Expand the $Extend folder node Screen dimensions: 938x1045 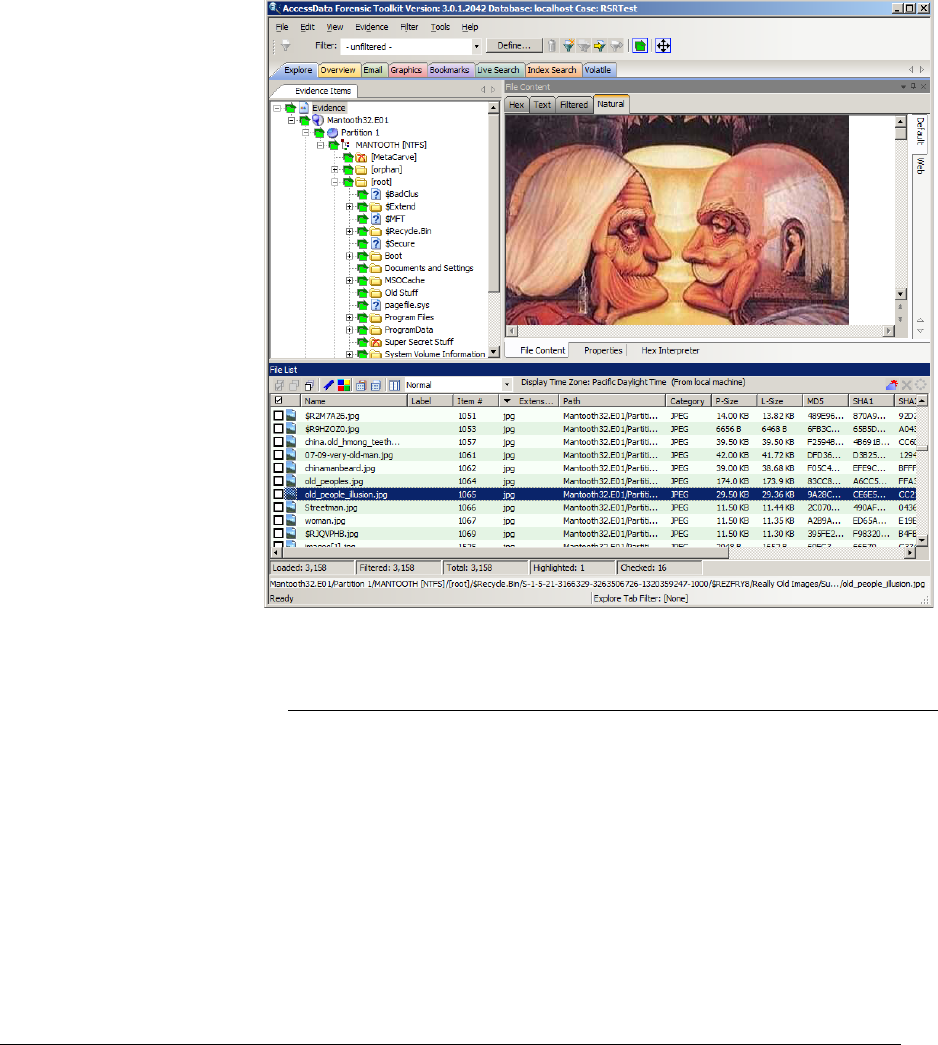(x=349, y=207)
